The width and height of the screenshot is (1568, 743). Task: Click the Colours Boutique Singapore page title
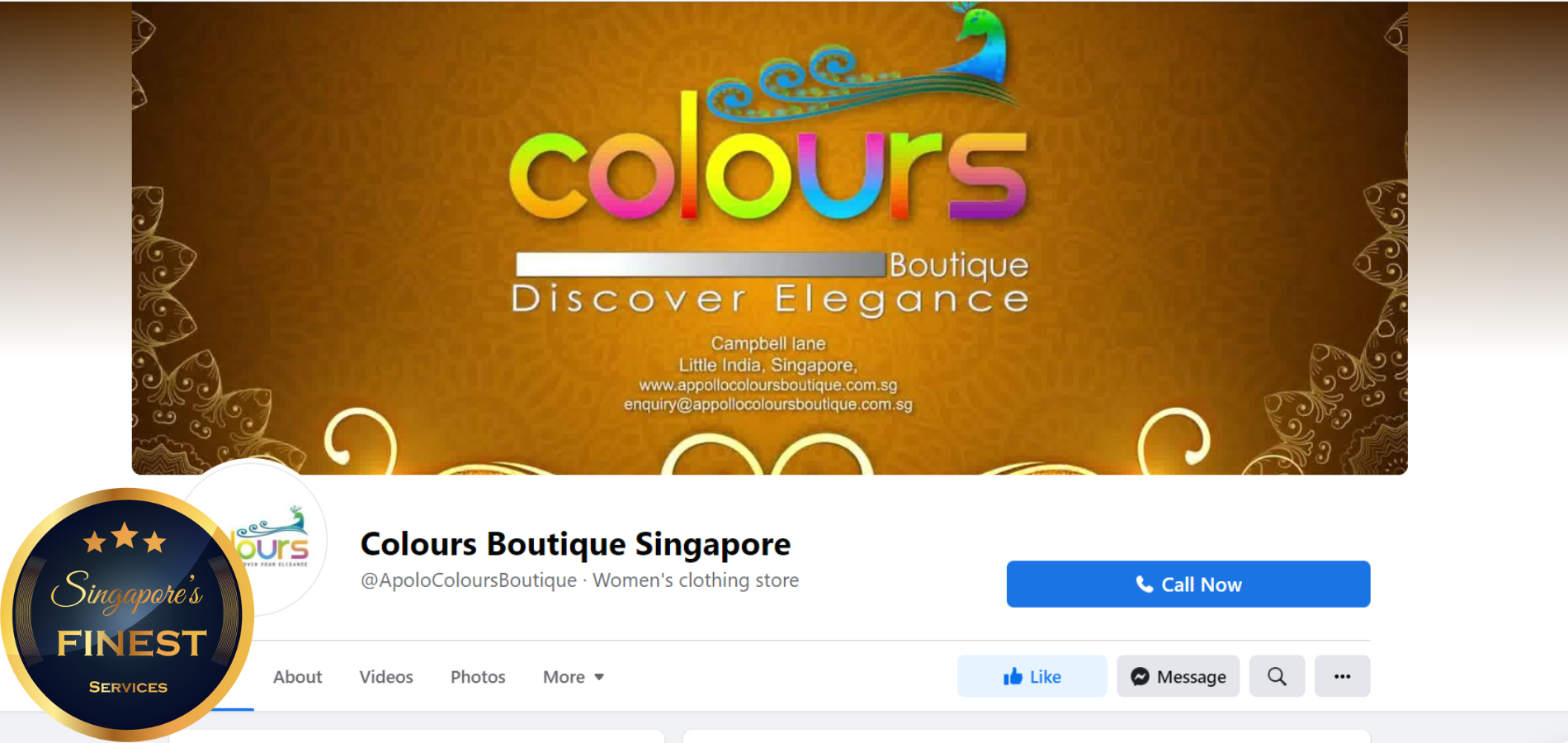[x=575, y=544]
